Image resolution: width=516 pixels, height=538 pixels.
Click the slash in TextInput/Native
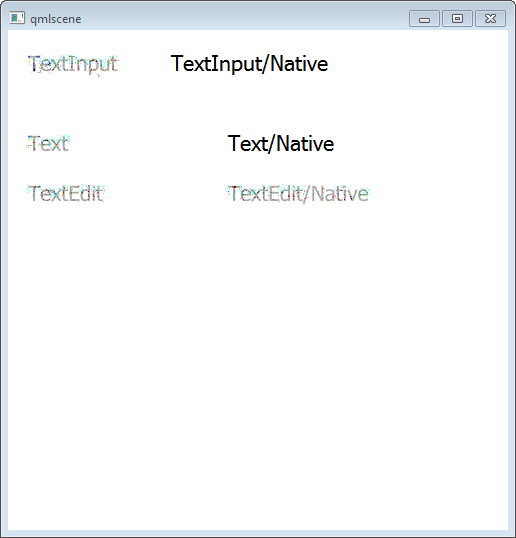(266, 65)
